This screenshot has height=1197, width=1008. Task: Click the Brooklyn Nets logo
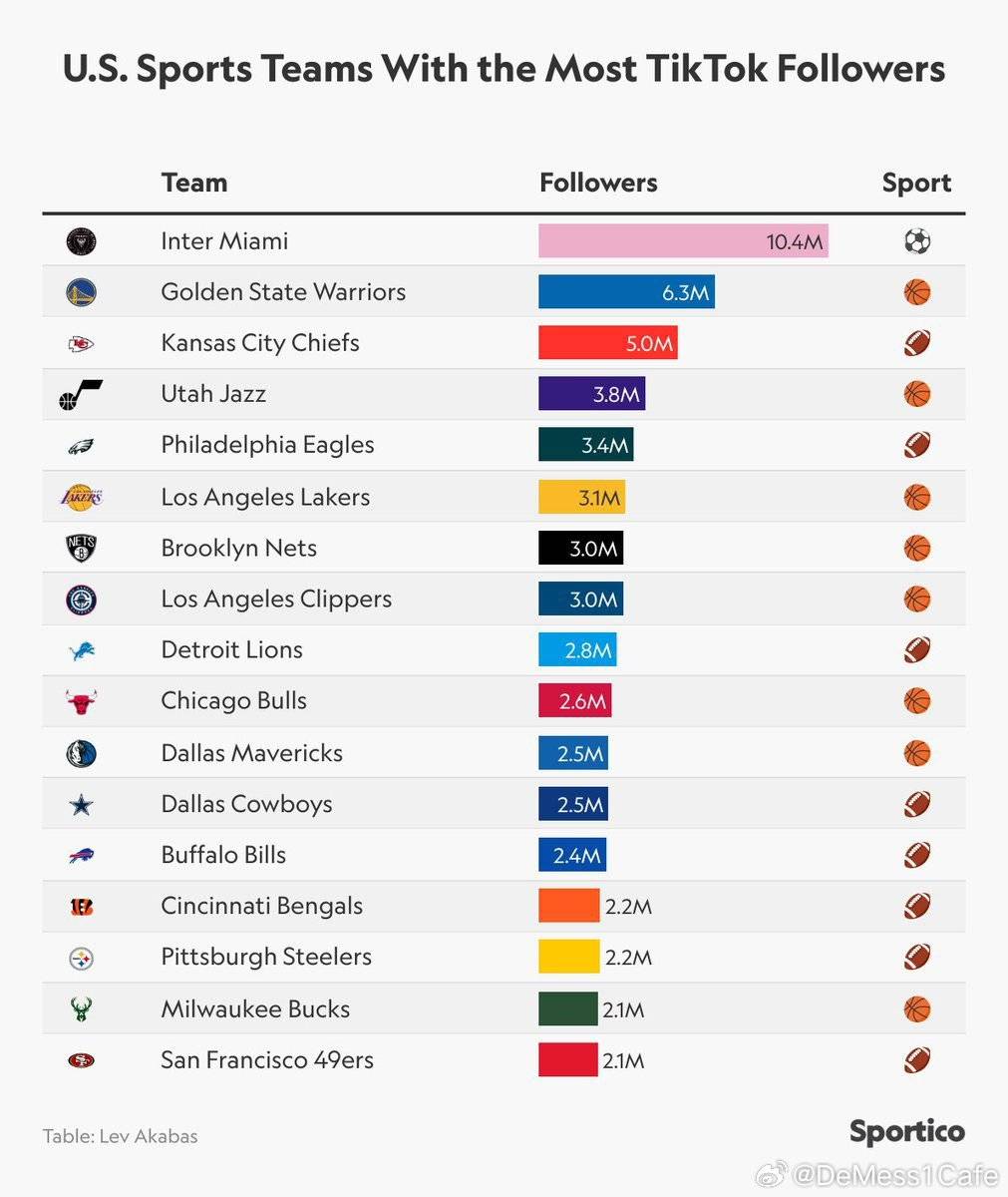point(81,549)
